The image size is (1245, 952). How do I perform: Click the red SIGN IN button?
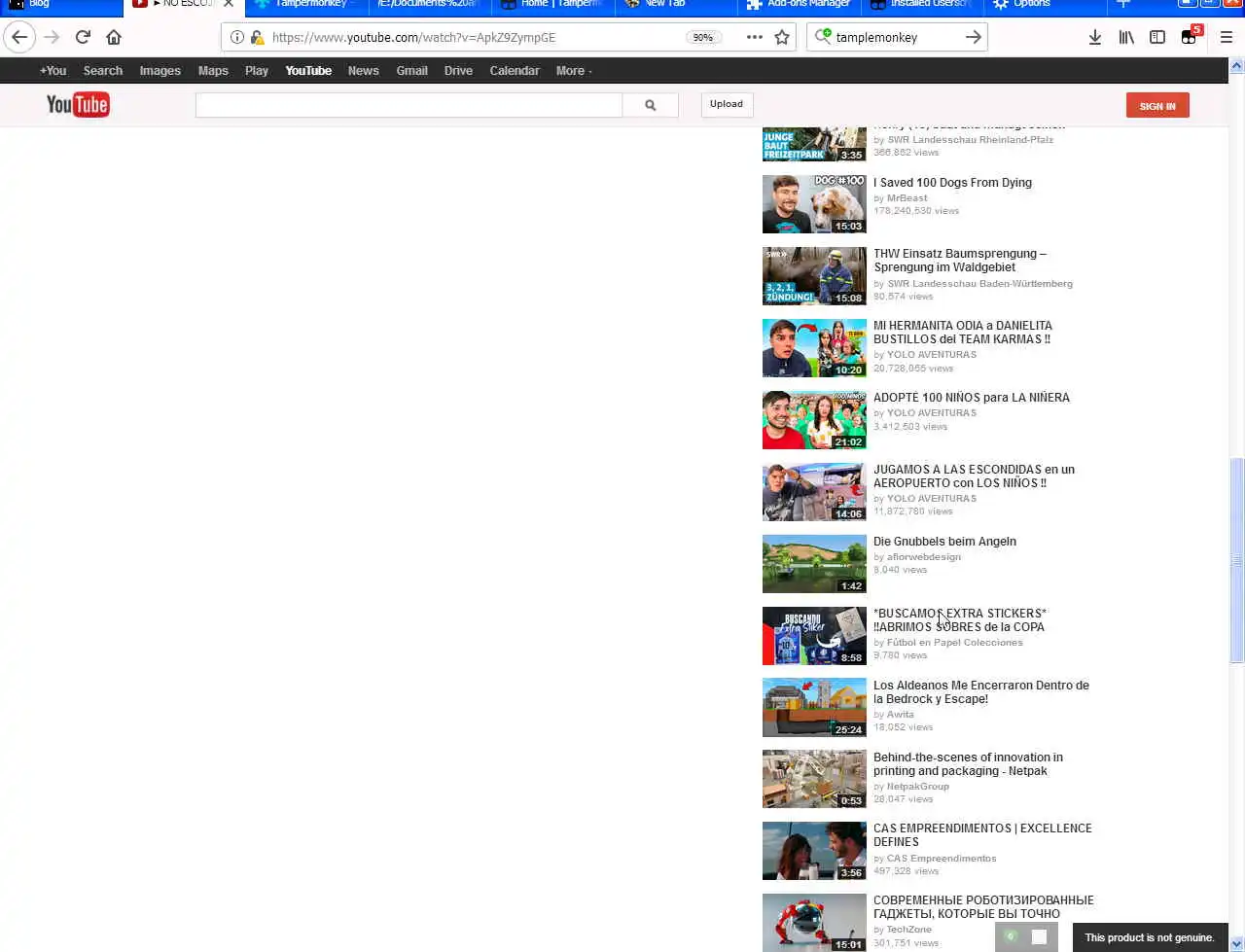[x=1157, y=105]
